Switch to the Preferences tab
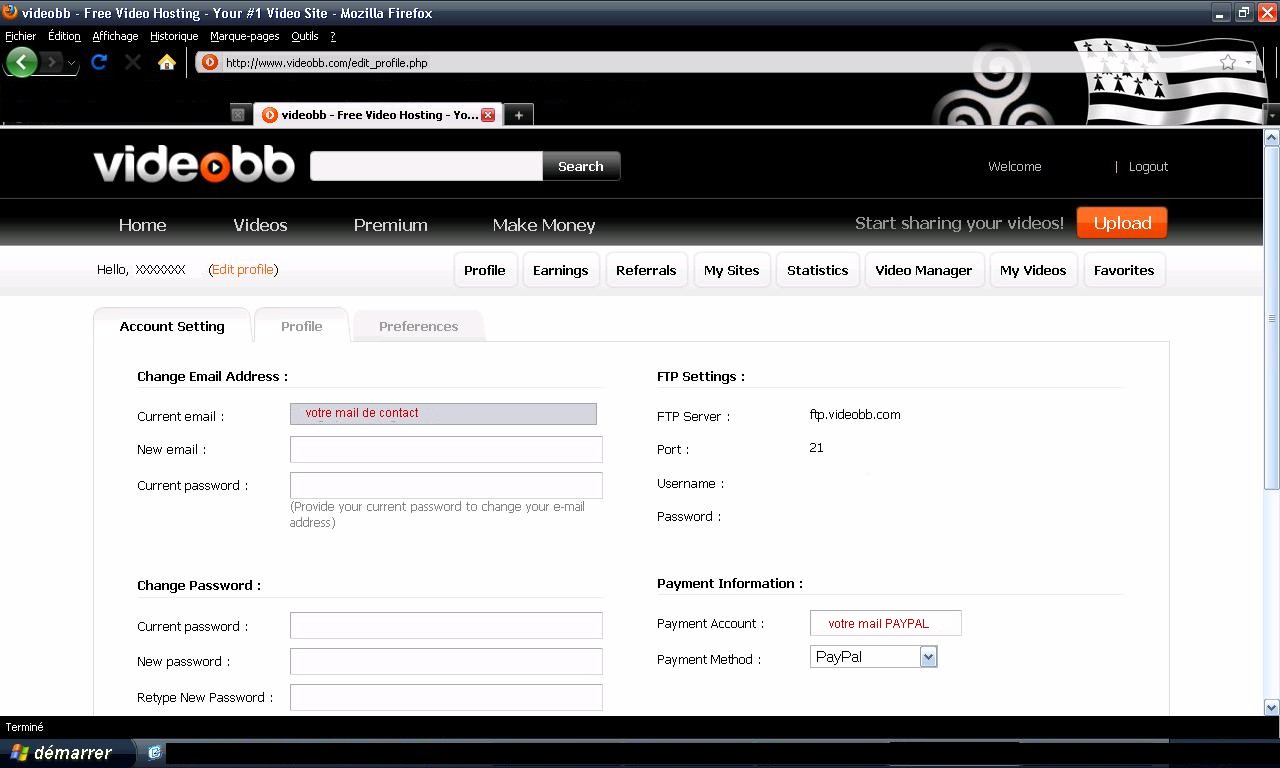The width and height of the screenshot is (1280, 768). pos(418,326)
